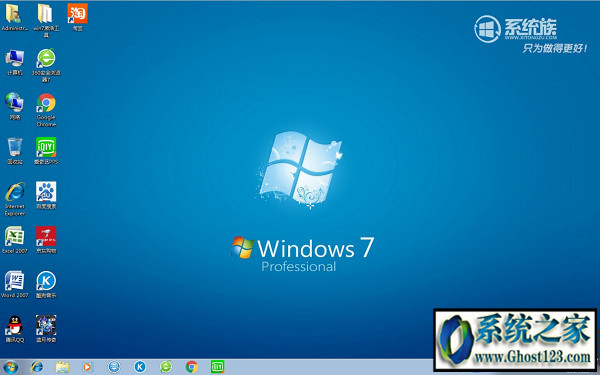Screen dimensions: 600x375
Task: Open the Windows Start menu orb
Action: (x=10, y=367)
